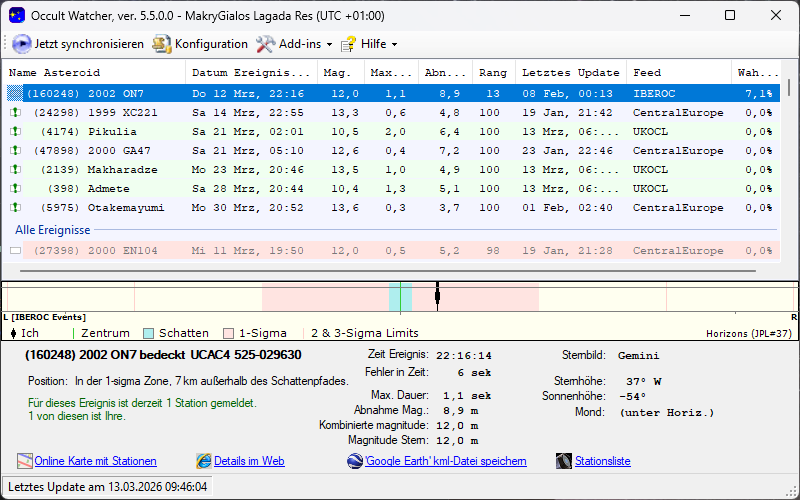Click the Occult Watcher app icon in title bar

17,16
